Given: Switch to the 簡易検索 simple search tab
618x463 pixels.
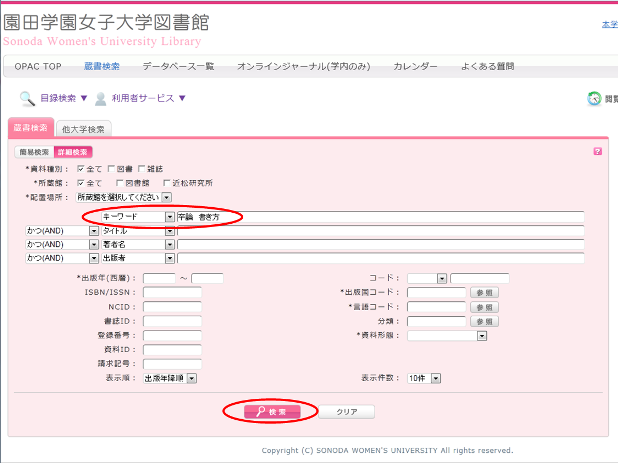Looking at the screenshot, I should click(34, 152).
